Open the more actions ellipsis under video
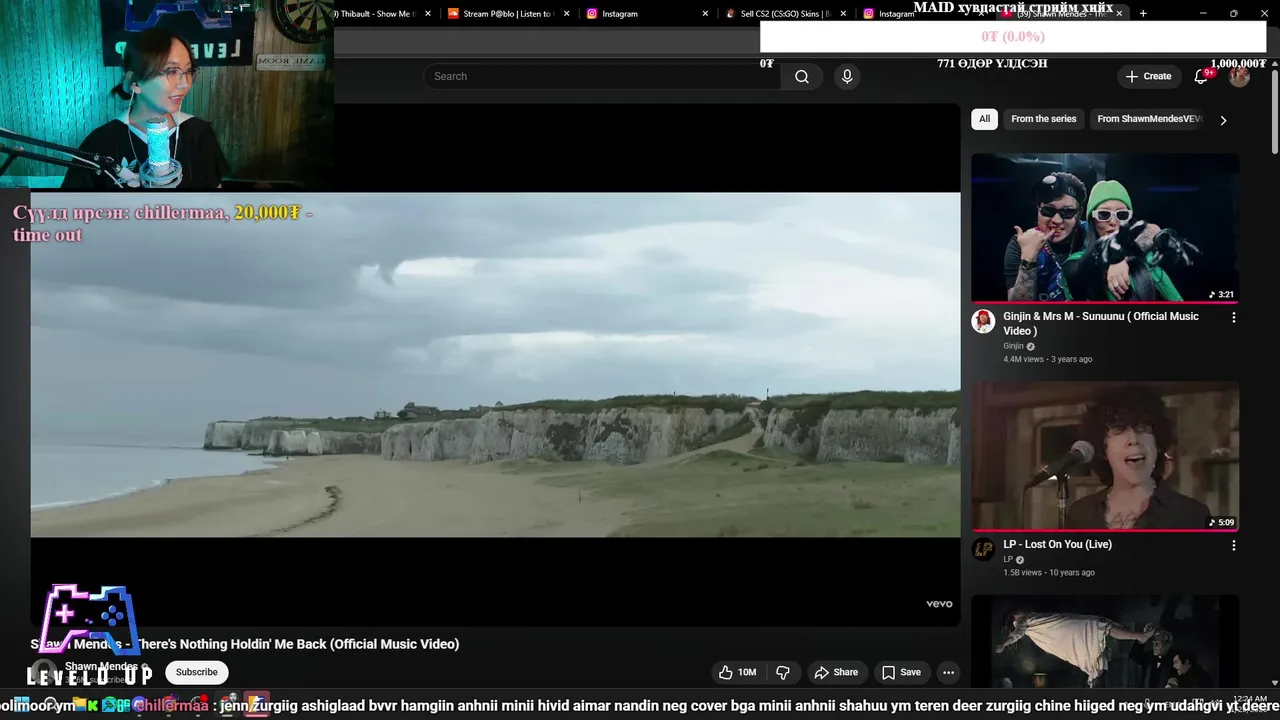 point(948,672)
